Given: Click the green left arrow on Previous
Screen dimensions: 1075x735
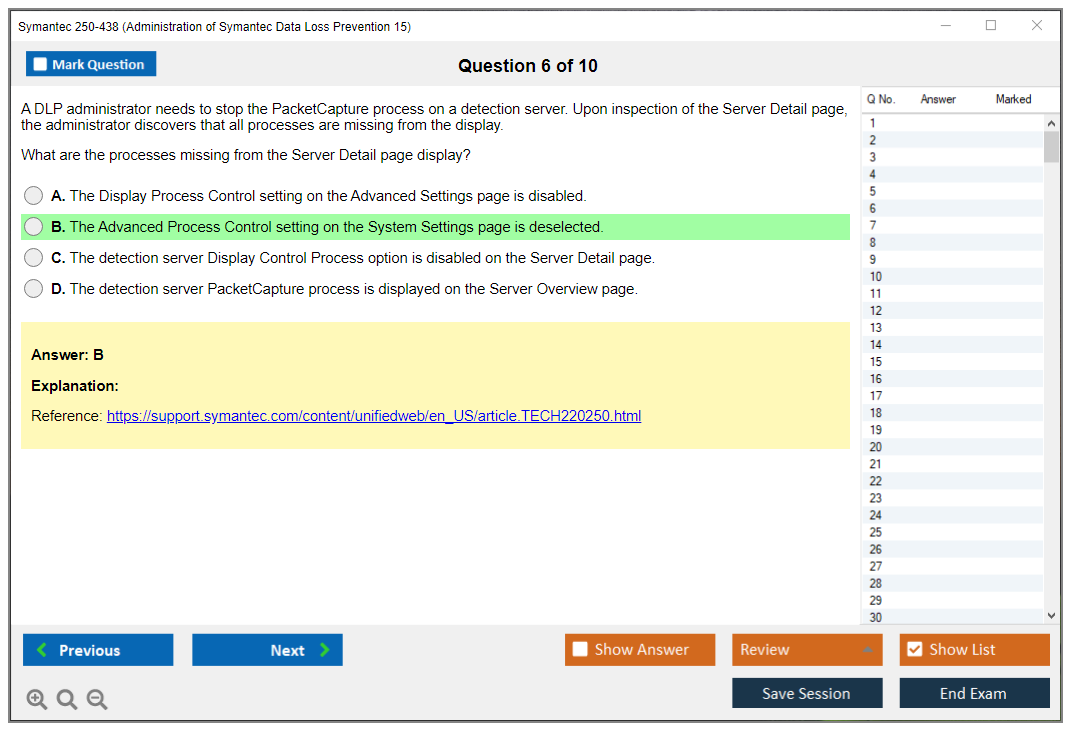Looking at the screenshot, I should [x=42, y=650].
